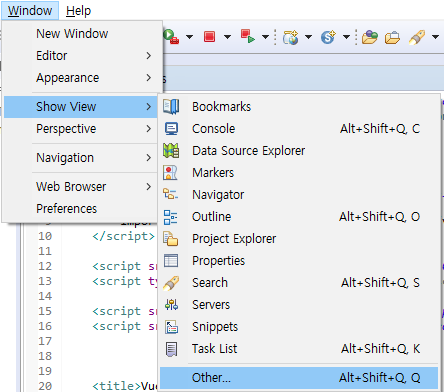This screenshot has width=444, height=392.
Task: Select the Console label in Show View
Action: pos(213,129)
